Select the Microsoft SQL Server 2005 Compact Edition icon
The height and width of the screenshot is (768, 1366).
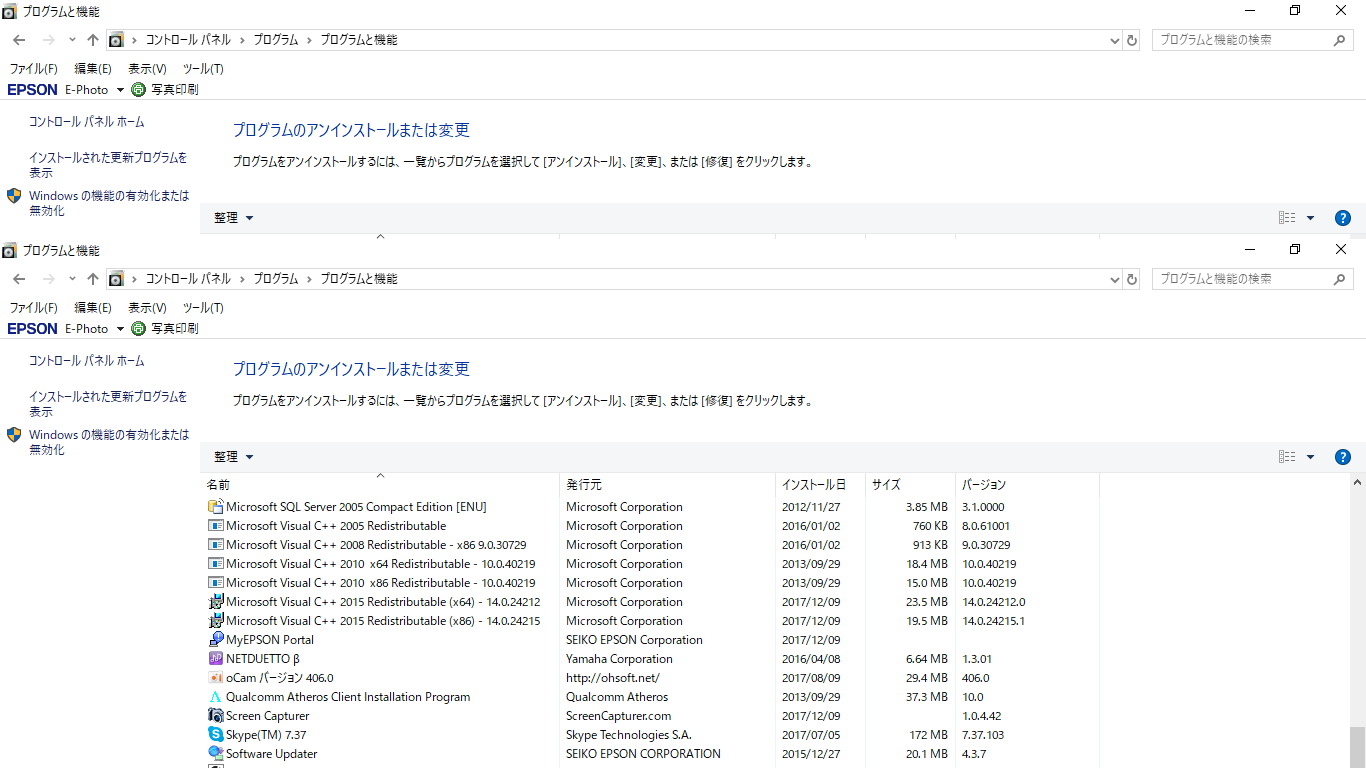(215, 507)
